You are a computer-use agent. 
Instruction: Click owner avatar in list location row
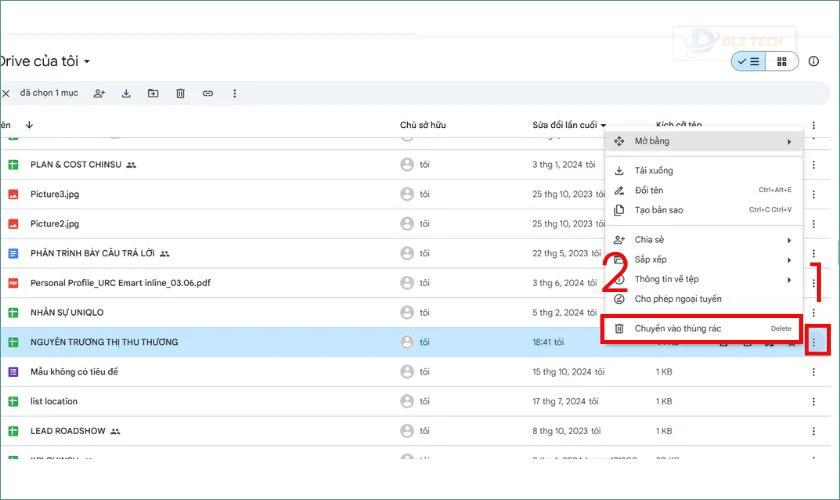point(407,401)
